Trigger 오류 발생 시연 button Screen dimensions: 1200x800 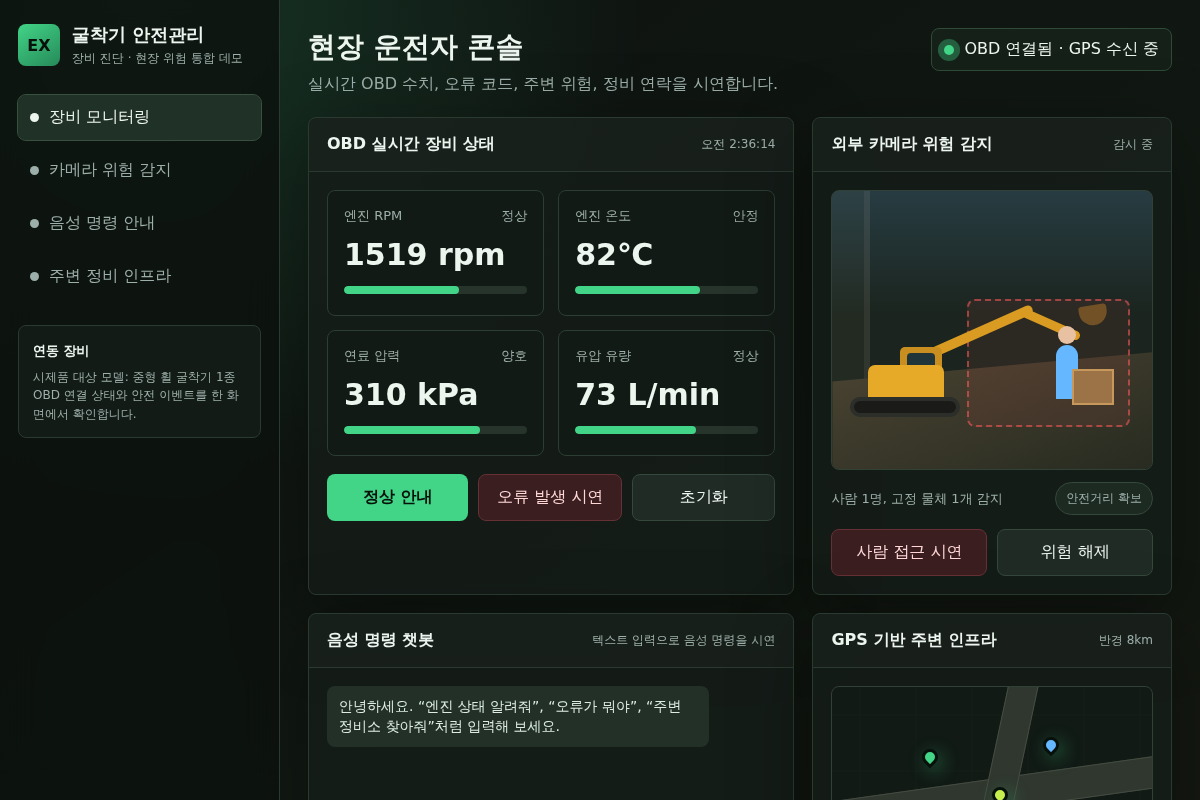[x=550, y=497]
